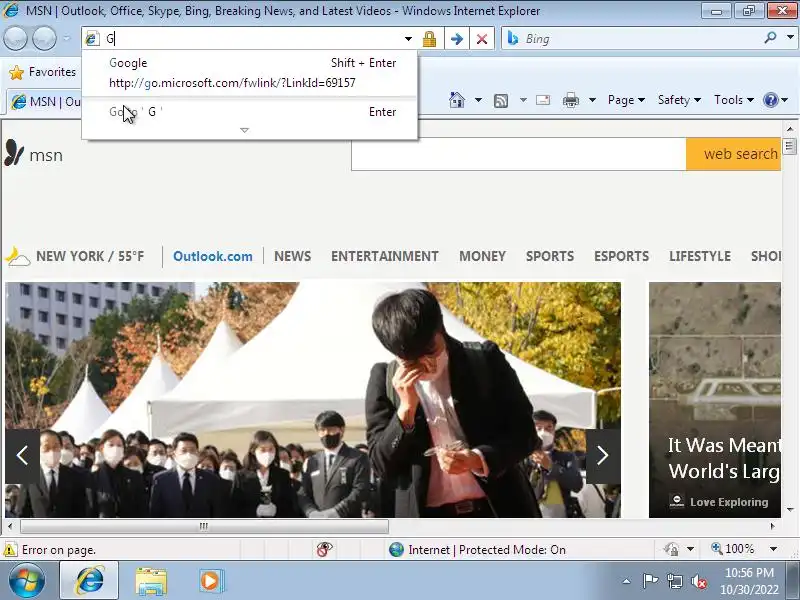Image resolution: width=800 pixels, height=600 pixels.
Task: Open the zoom level dropdown arrow
Action: pos(773,549)
